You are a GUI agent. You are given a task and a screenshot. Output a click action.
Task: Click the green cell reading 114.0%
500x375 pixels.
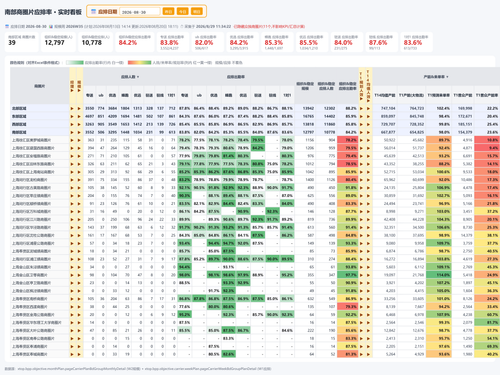pyautogui.click(x=439, y=275)
